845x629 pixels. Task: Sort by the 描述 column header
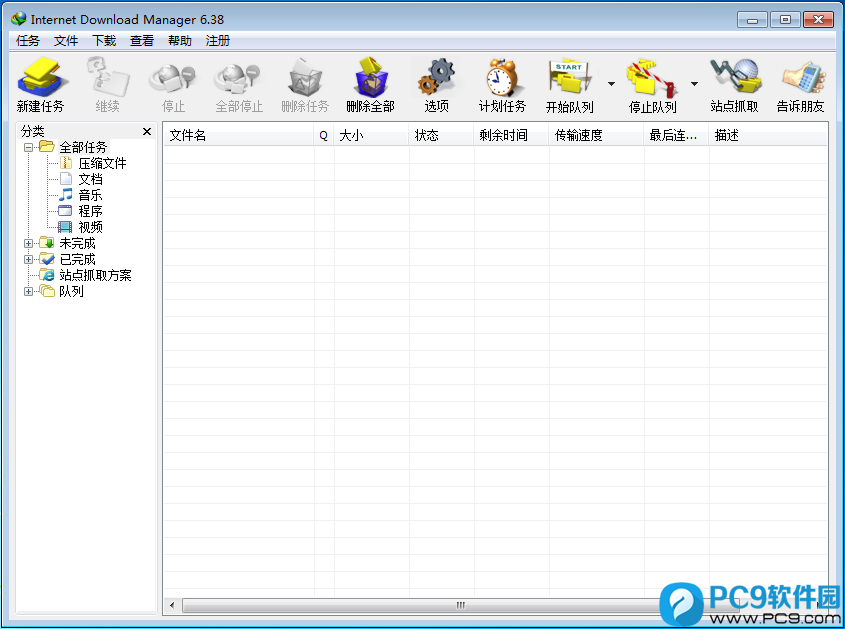pyautogui.click(x=768, y=135)
